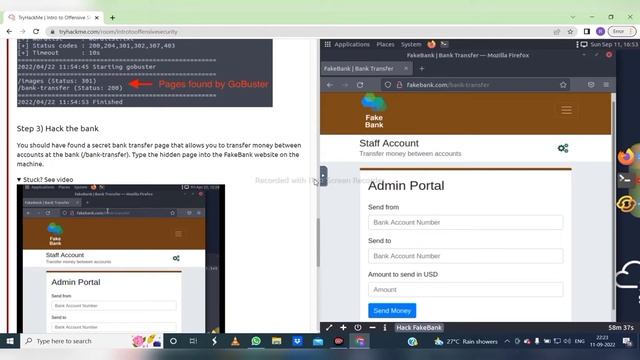Share this page from Chrome address bar
The image size is (640, 360).
click(x=557, y=32)
